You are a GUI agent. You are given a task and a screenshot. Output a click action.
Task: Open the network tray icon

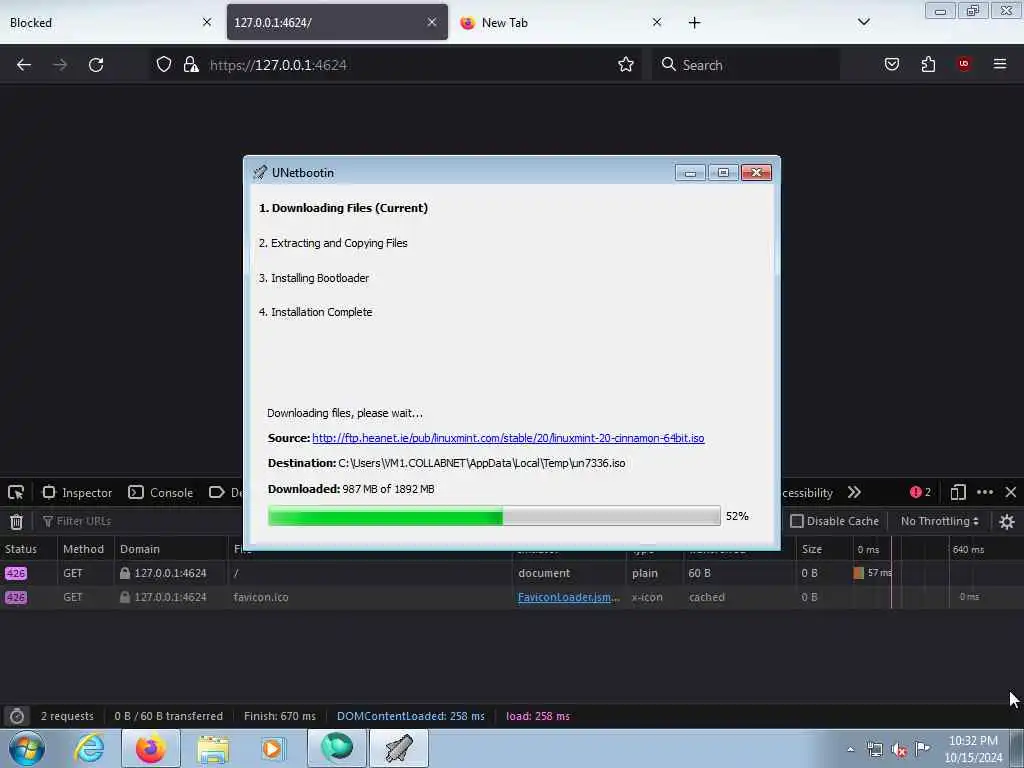(874, 749)
